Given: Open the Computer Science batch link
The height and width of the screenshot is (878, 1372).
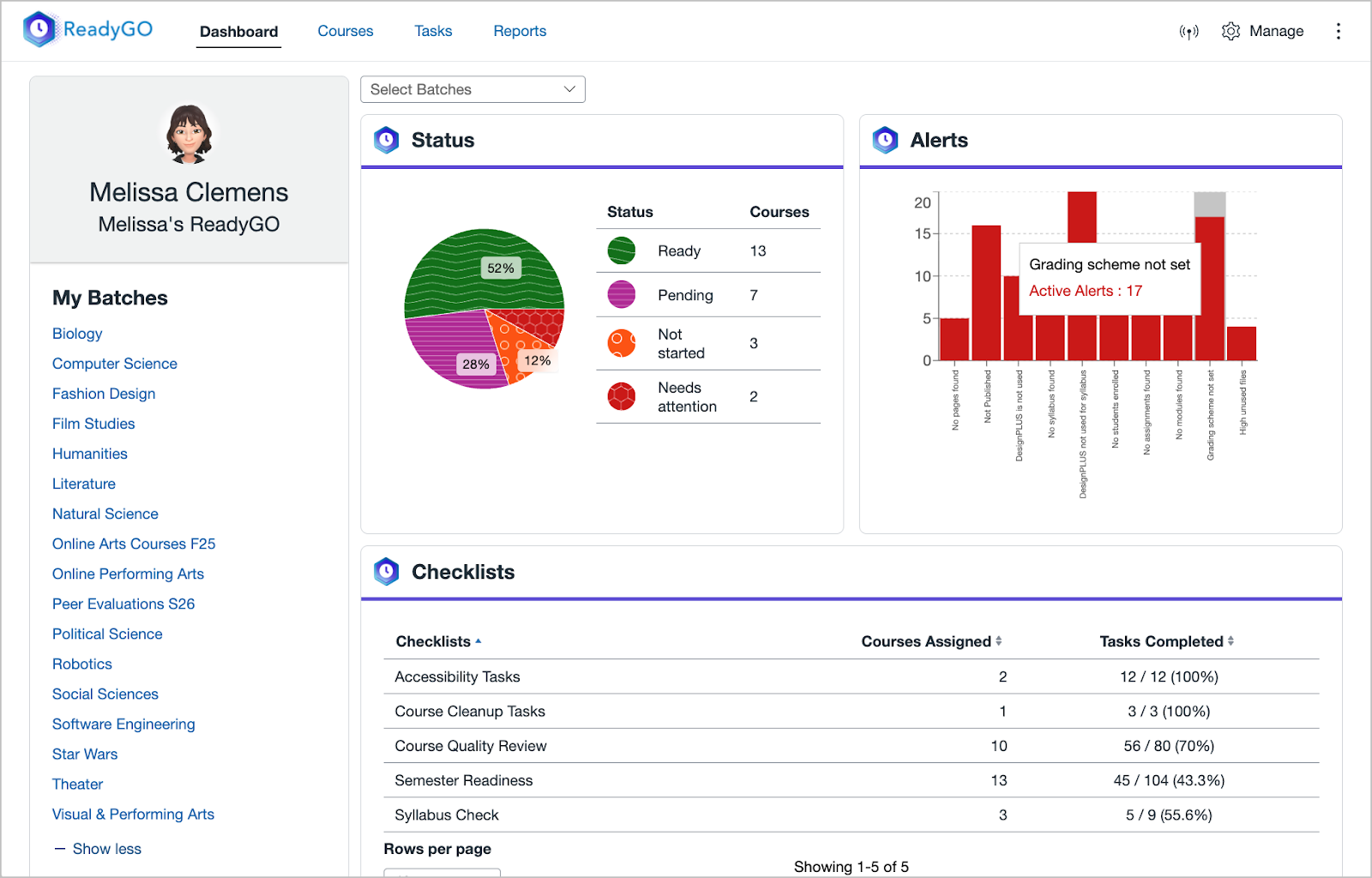Looking at the screenshot, I should click(x=115, y=364).
